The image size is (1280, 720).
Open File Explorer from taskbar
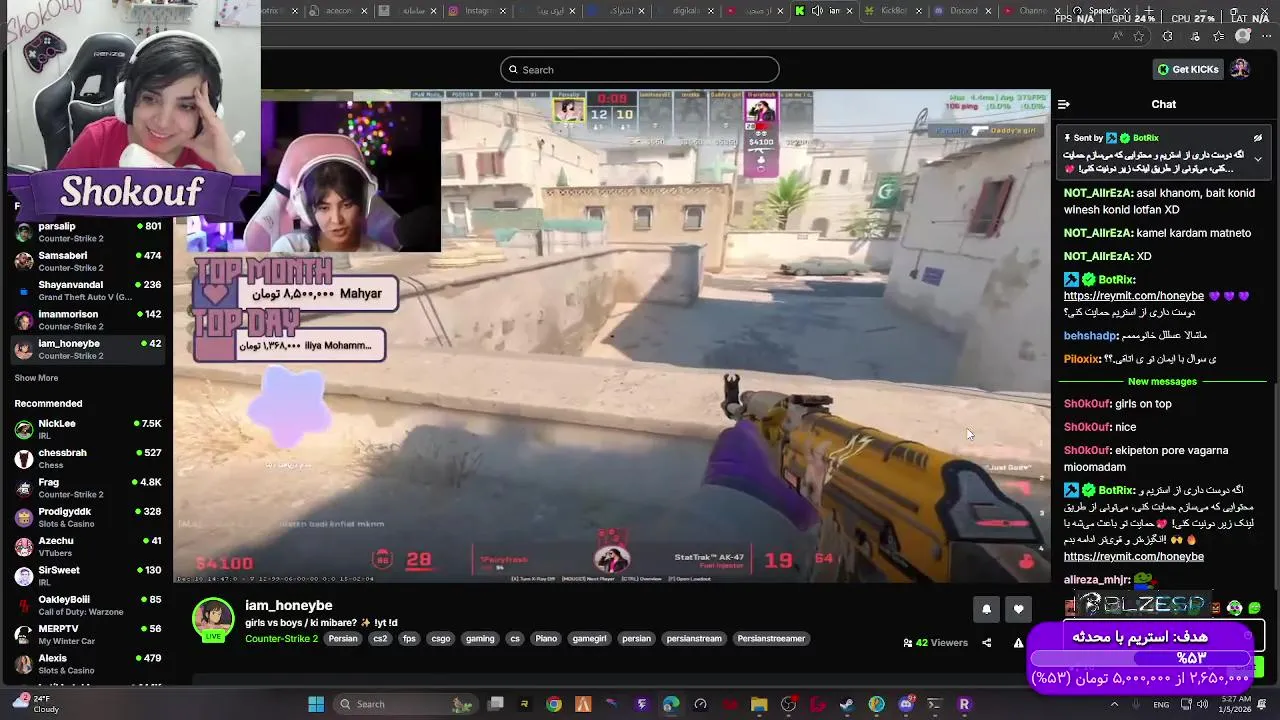click(x=759, y=704)
